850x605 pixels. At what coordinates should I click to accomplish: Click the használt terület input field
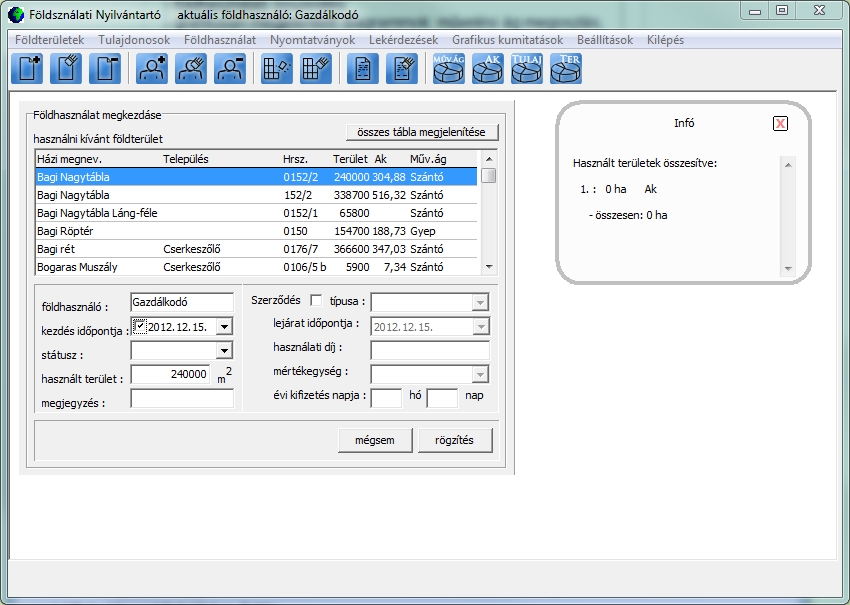(x=170, y=374)
